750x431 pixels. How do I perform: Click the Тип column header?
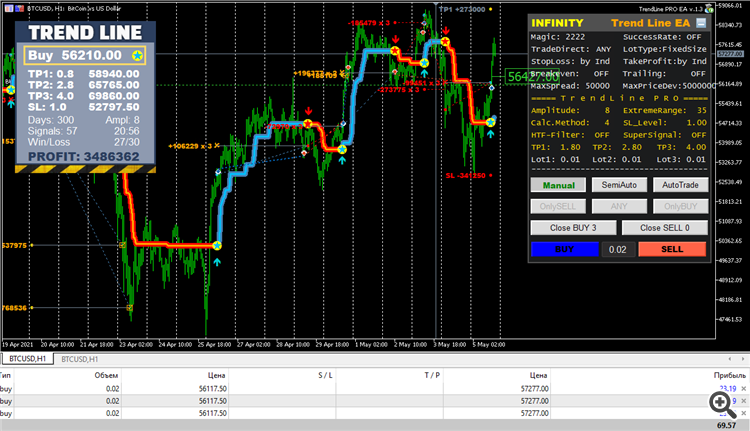coord(5,375)
